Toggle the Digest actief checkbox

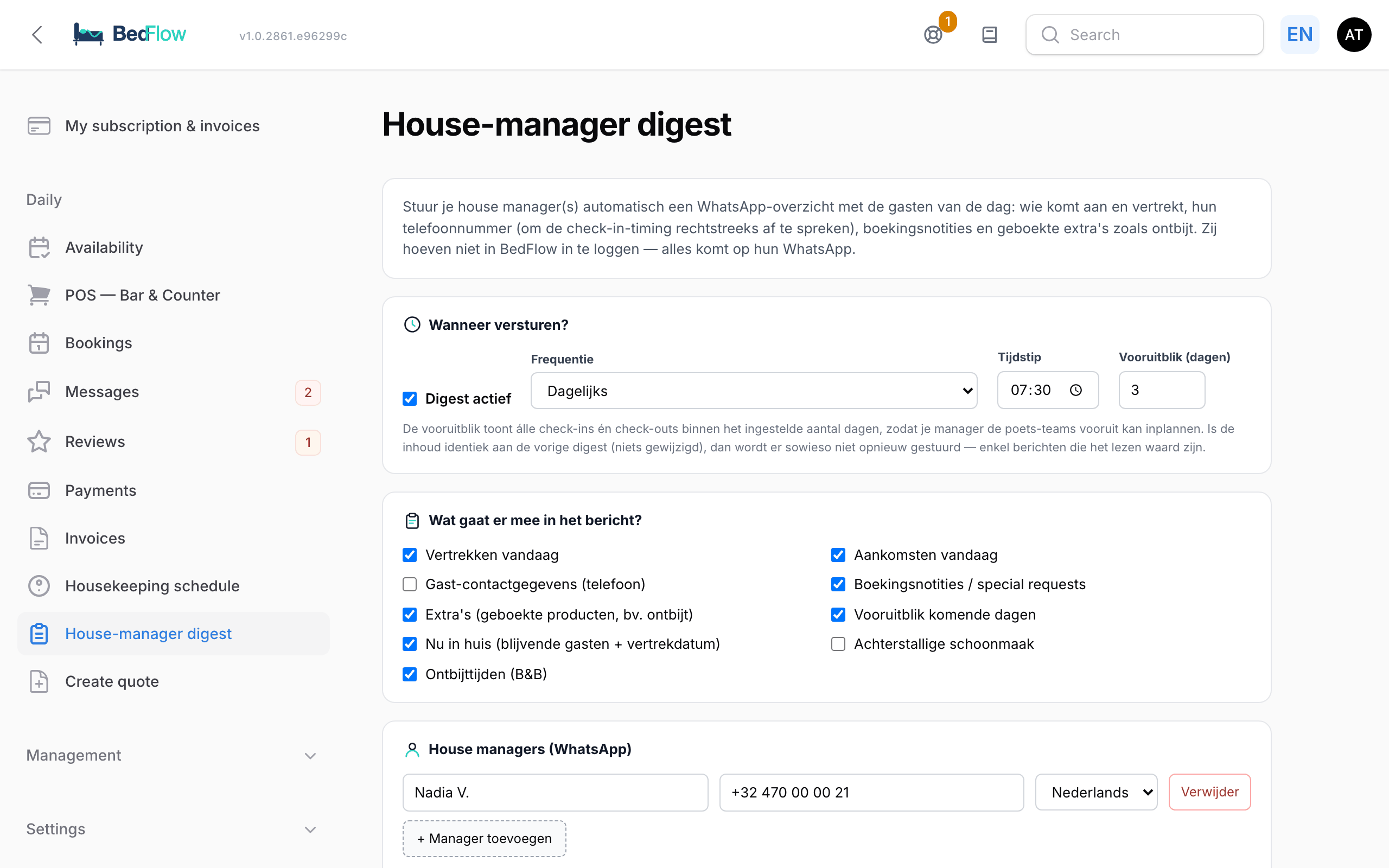[410, 399]
